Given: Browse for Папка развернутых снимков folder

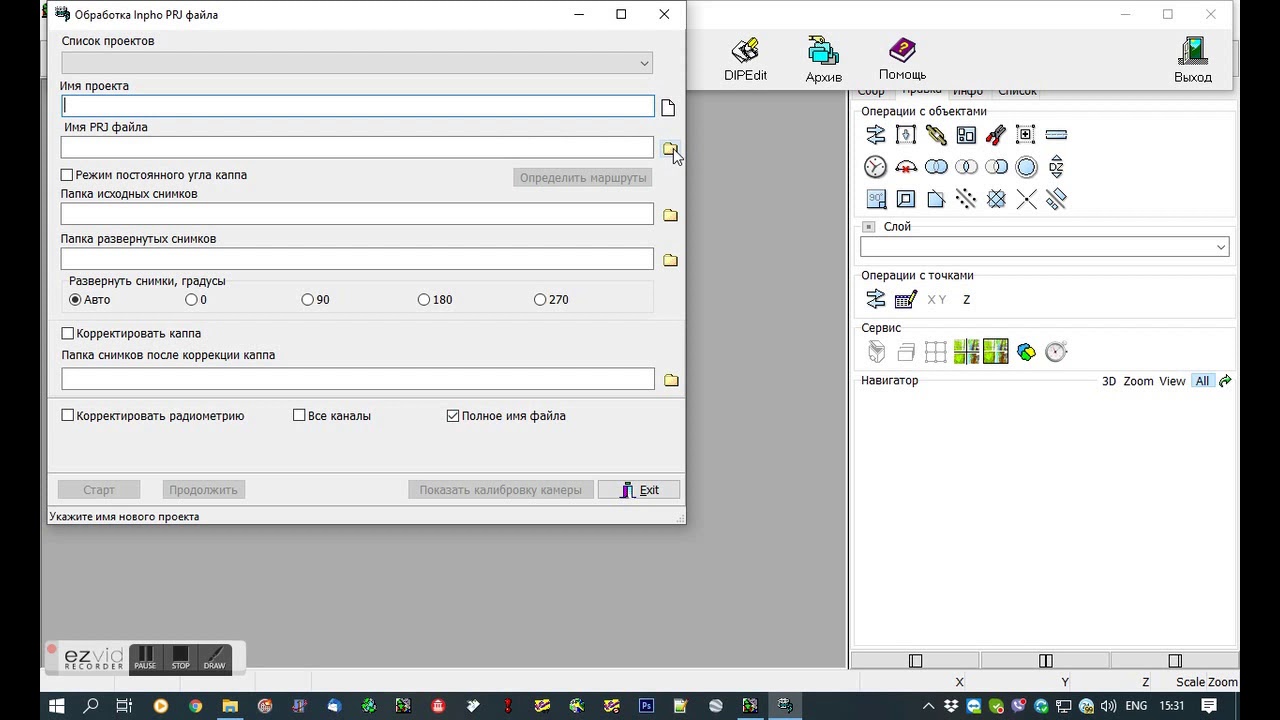Looking at the screenshot, I should pos(670,260).
